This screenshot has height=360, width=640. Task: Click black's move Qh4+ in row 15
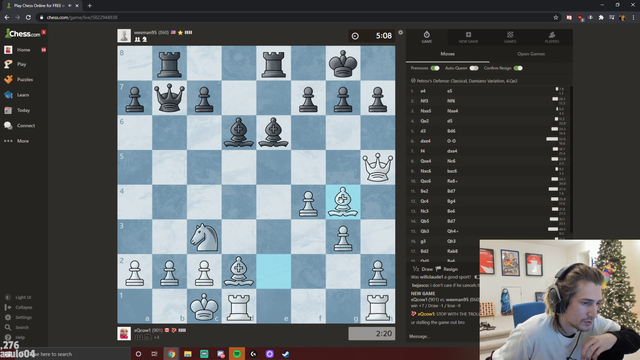pyautogui.click(x=452, y=231)
